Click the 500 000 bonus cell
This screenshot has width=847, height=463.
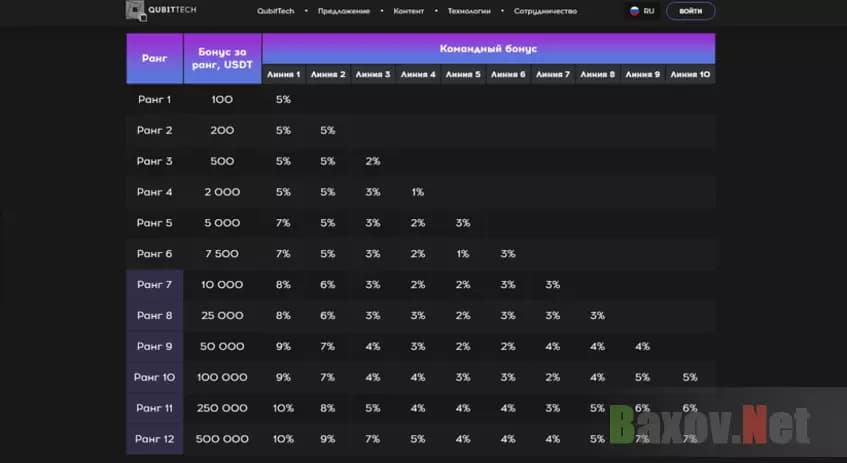[x=222, y=438]
